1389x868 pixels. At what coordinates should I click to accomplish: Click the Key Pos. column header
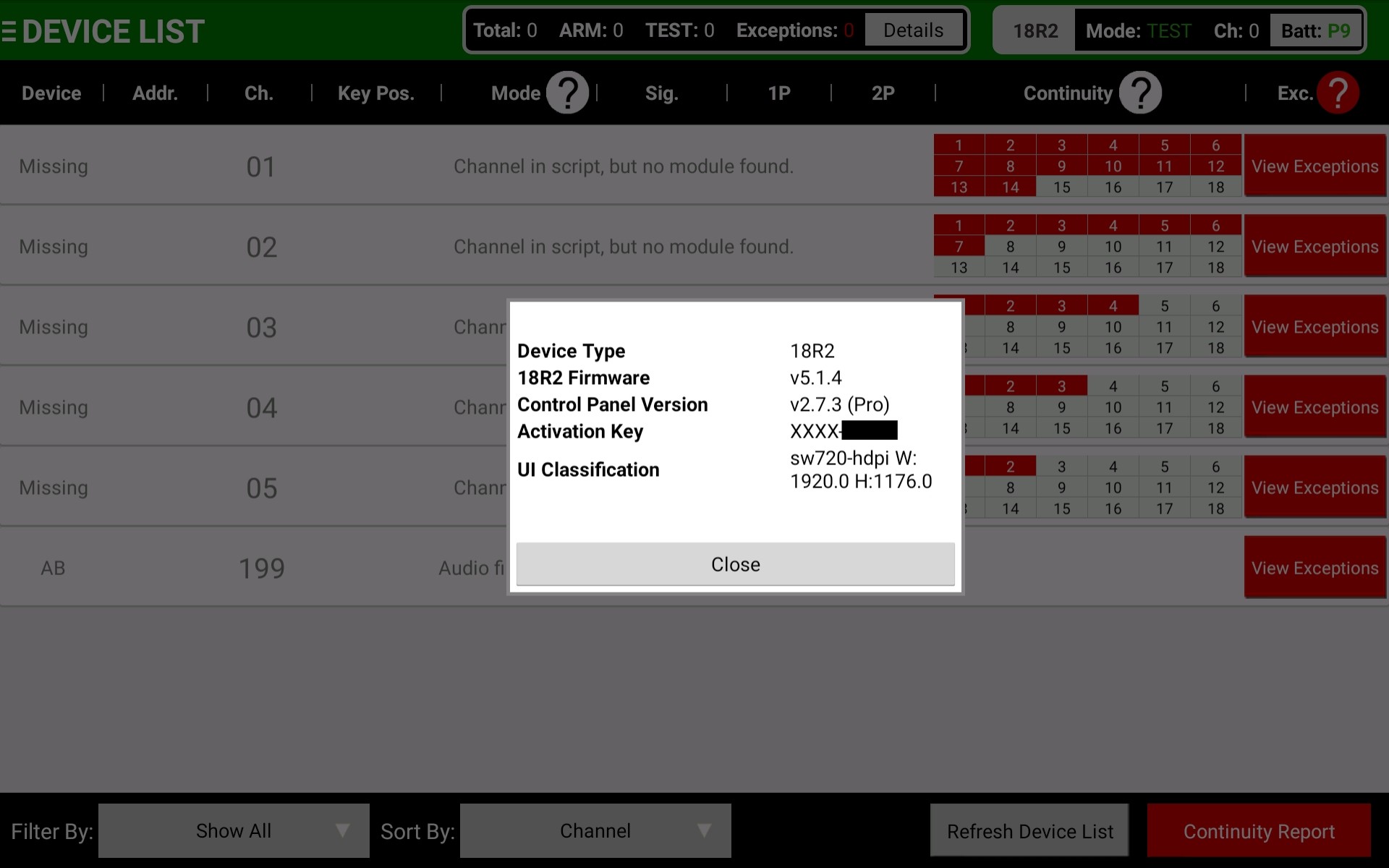pos(375,93)
